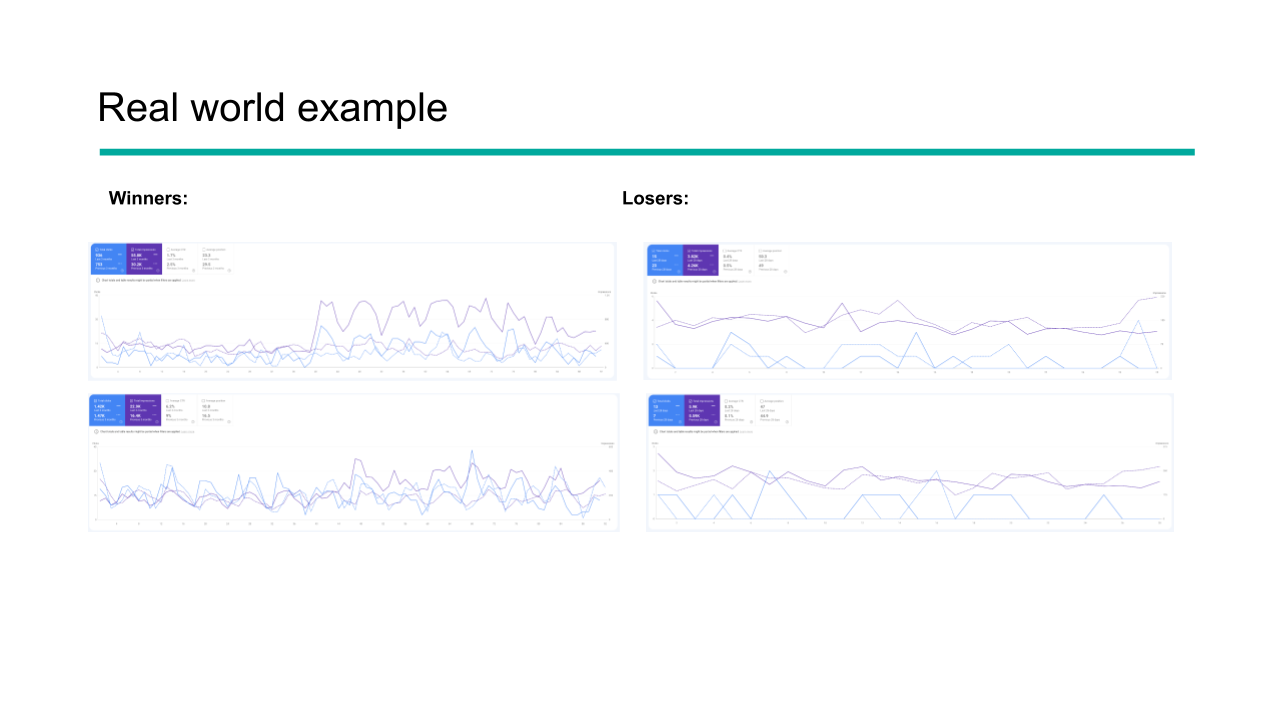1280x720 pixels.
Task: Click the "Losers:" heading text
Action: tap(655, 198)
